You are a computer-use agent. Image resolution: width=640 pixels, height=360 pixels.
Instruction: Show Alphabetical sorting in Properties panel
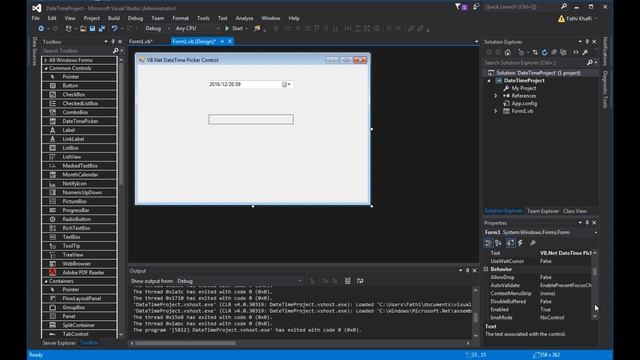pos(498,243)
